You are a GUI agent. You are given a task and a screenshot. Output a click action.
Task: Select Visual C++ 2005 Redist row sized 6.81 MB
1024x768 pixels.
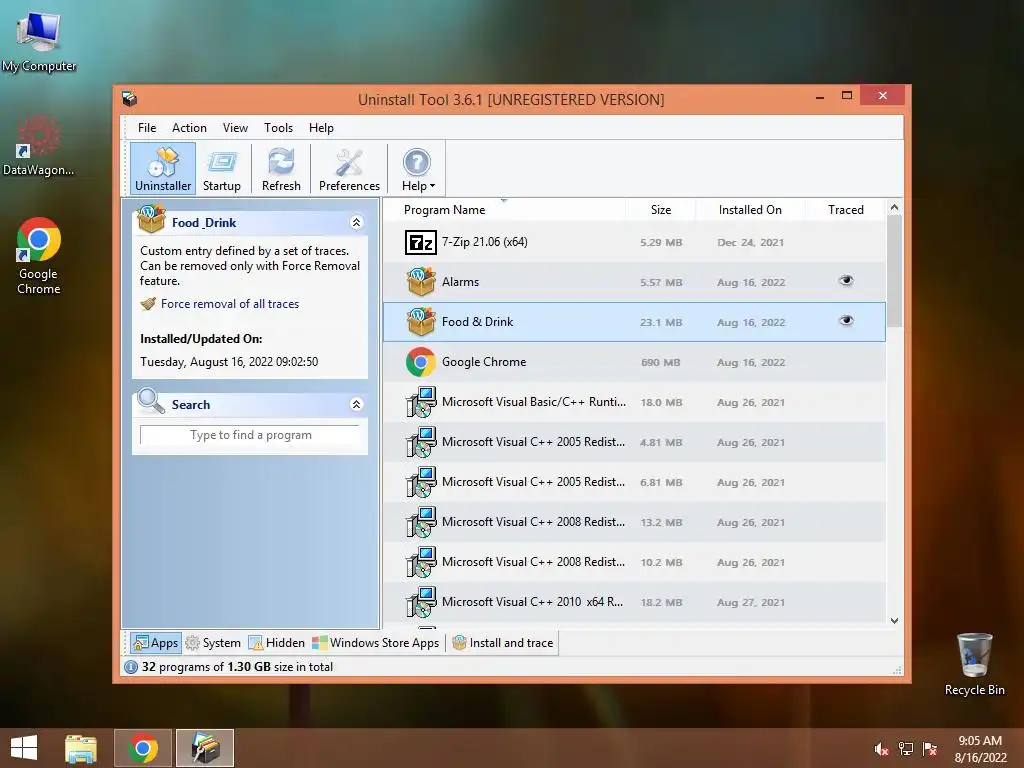point(634,482)
